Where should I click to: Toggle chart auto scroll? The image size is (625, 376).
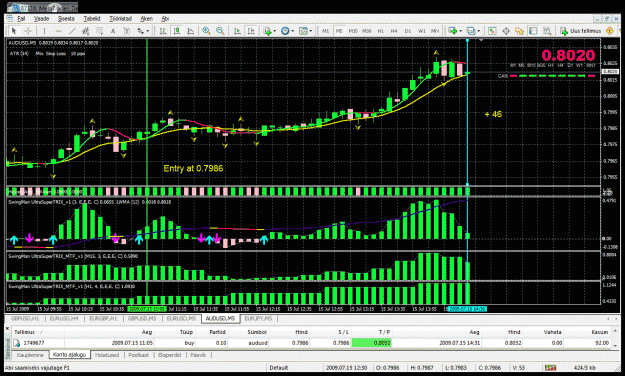[x=237, y=31]
